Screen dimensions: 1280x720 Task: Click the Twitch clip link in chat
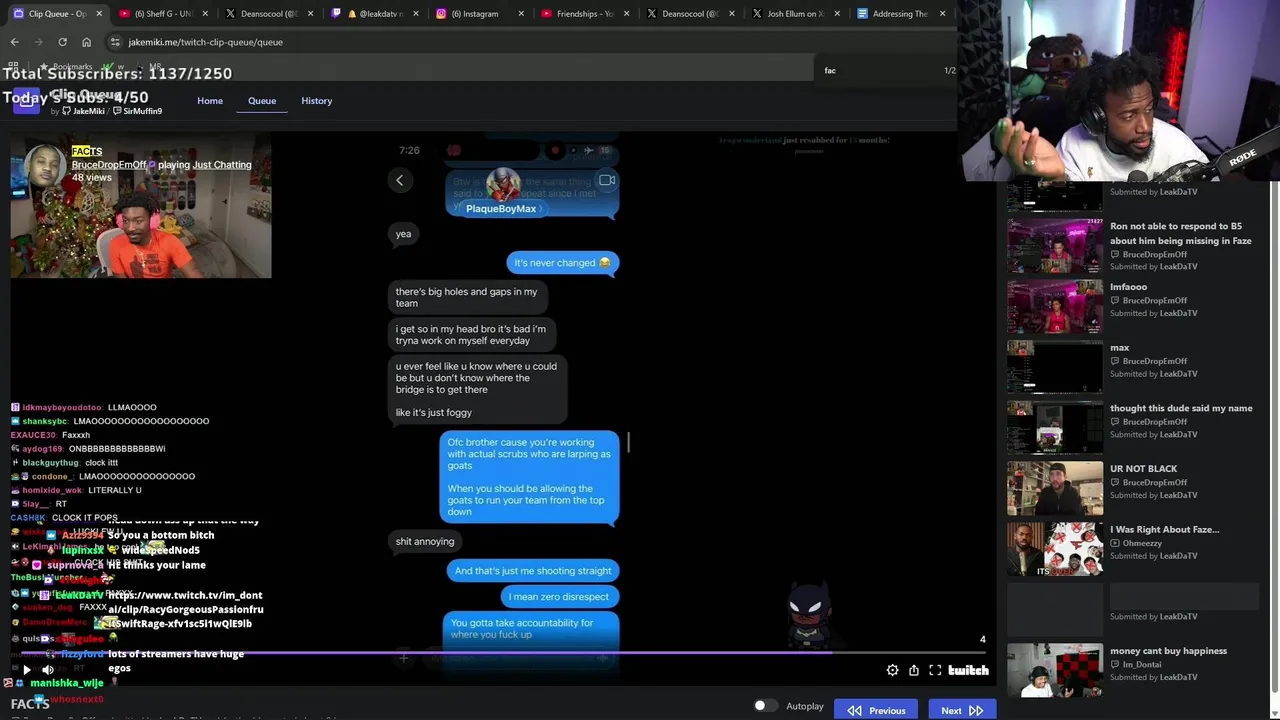(186, 609)
